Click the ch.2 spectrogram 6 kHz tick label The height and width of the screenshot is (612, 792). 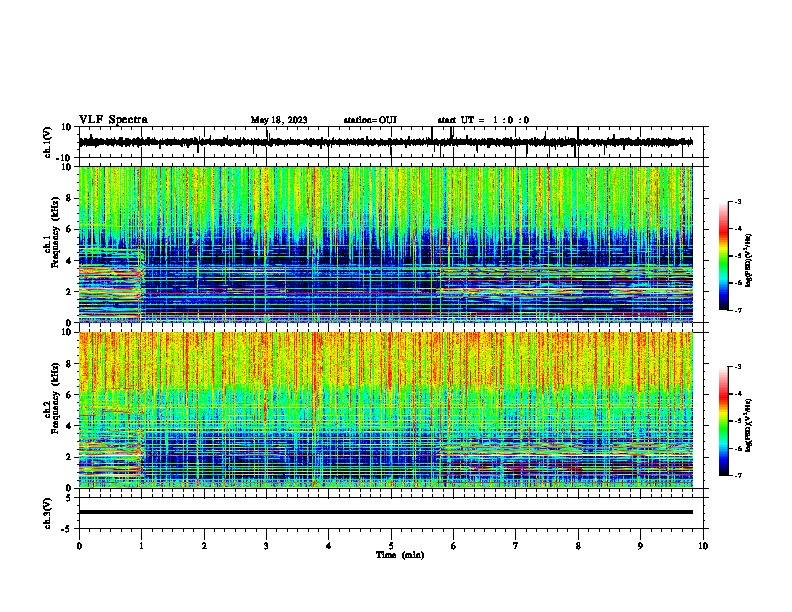(69, 395)
